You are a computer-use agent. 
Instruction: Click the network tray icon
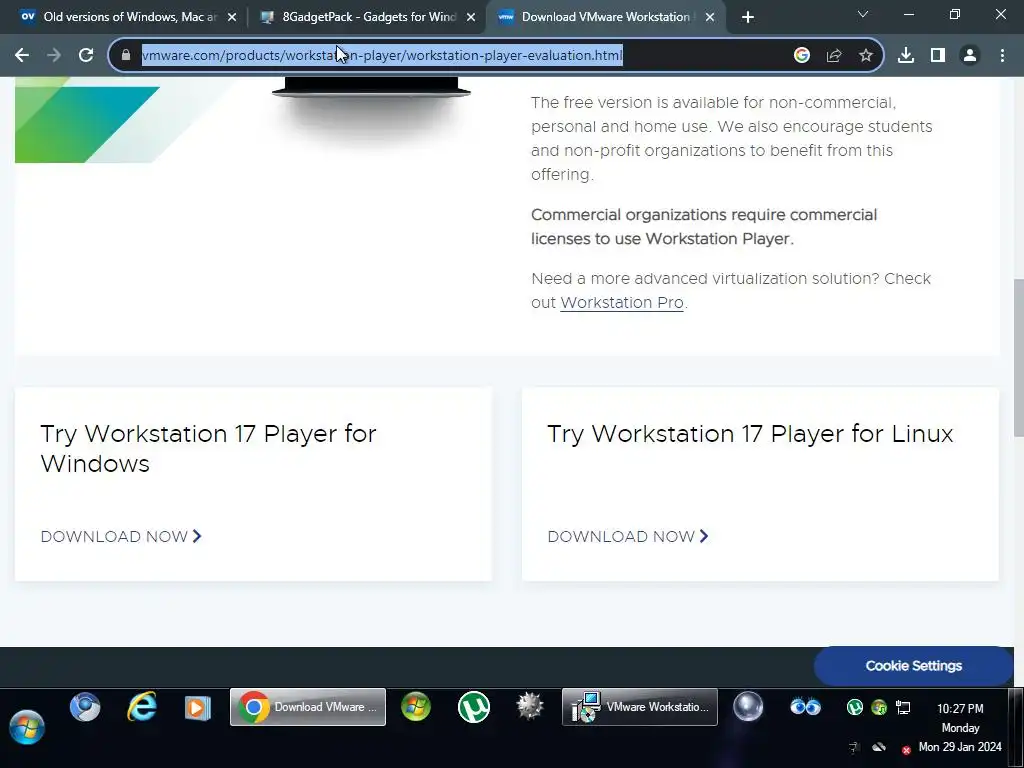tap(903, 707)
